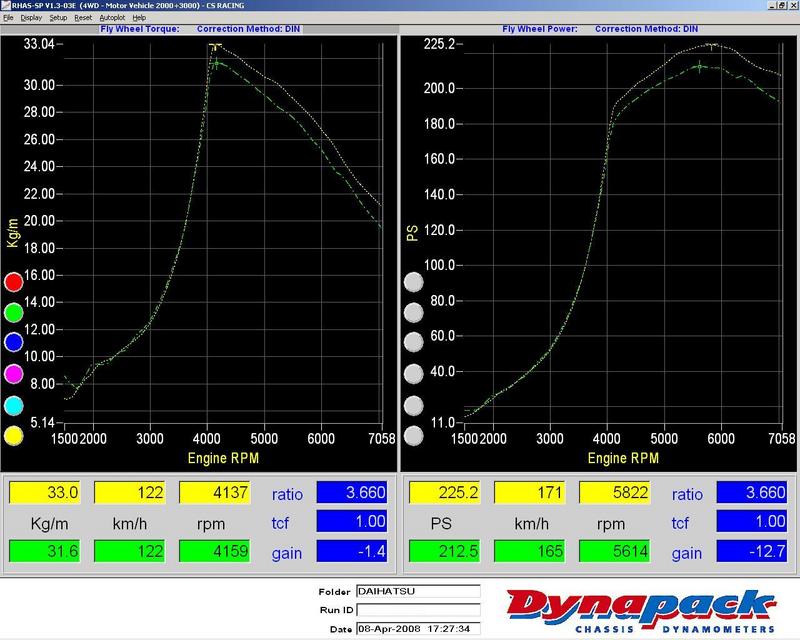The width and height of the screenshot is (800, 640).
Task: Open the Autoplot menu
Action: pyautogui.click(x=112, y=17)
